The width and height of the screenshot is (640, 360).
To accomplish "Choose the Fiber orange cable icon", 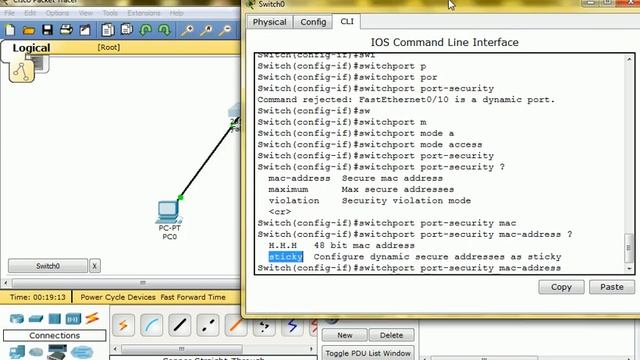I will click(236, 325).
